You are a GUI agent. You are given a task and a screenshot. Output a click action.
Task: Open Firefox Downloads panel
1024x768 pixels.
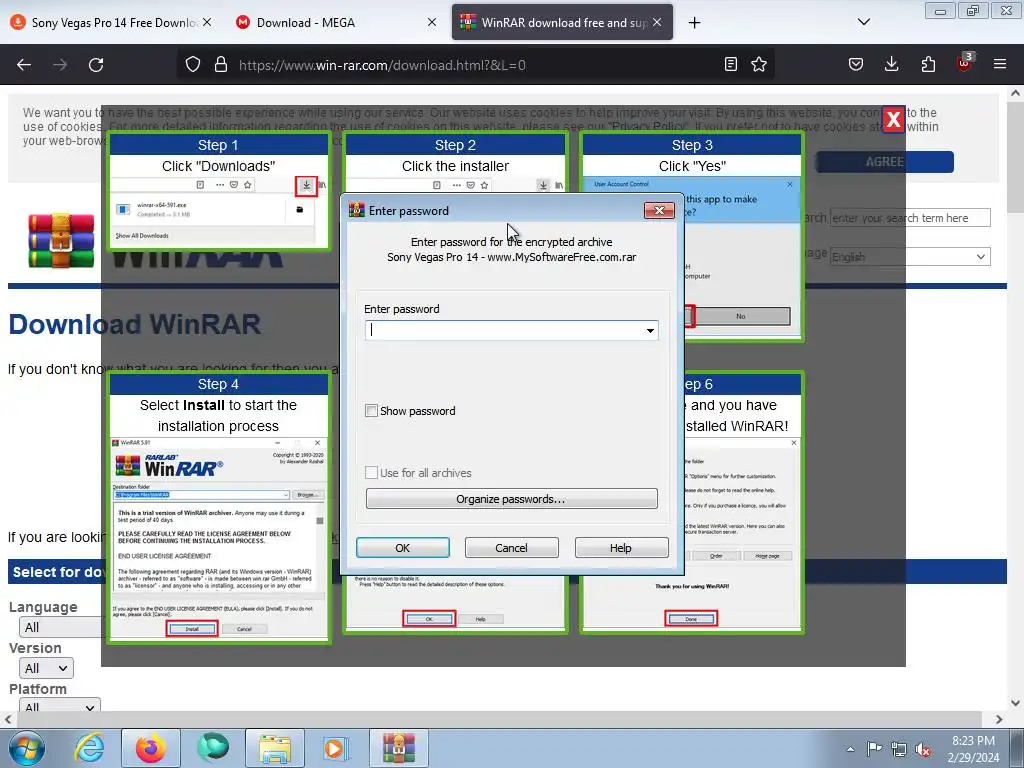pyautogui.click(x=891, y=64)
